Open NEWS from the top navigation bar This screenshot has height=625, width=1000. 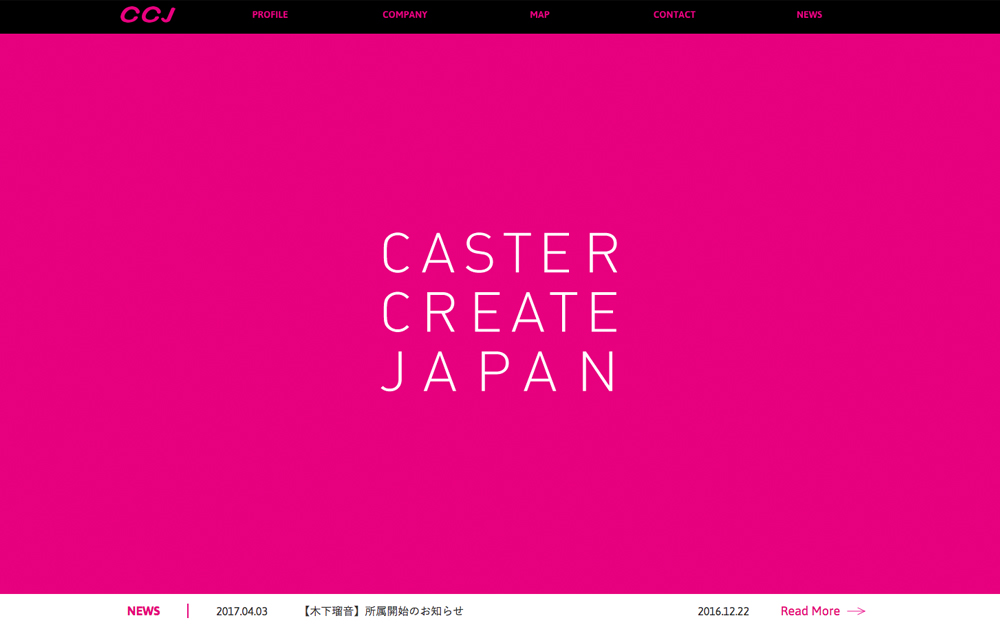pos(809,15)
